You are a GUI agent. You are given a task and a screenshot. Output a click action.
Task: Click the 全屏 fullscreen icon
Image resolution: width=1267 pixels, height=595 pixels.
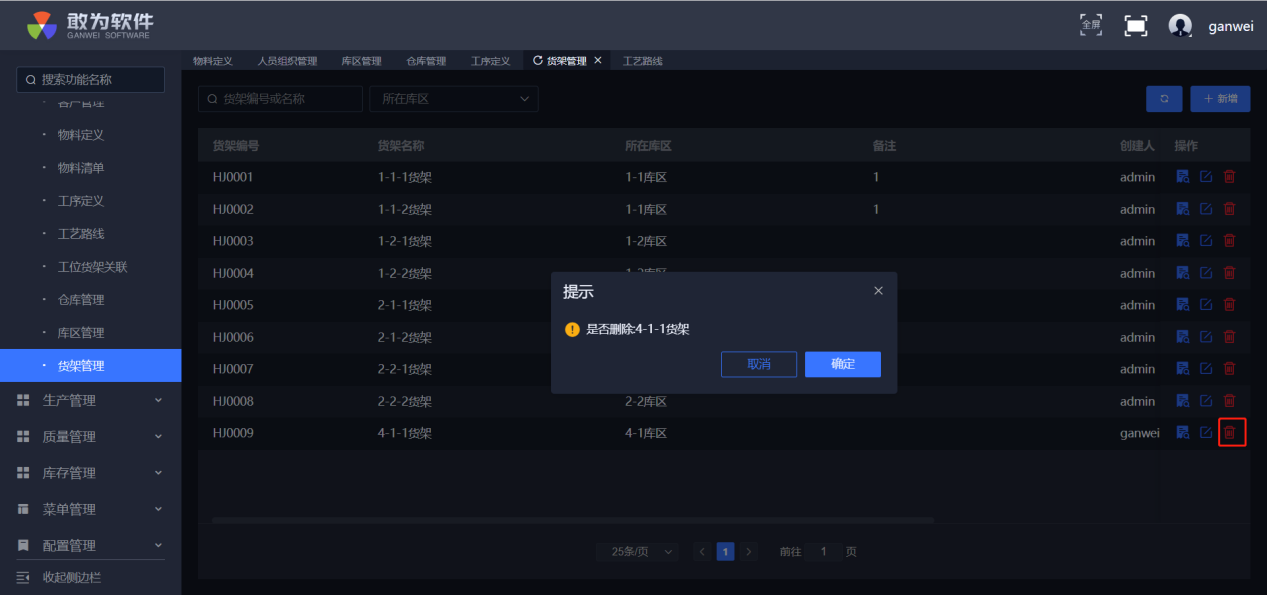click(1091, 25)
